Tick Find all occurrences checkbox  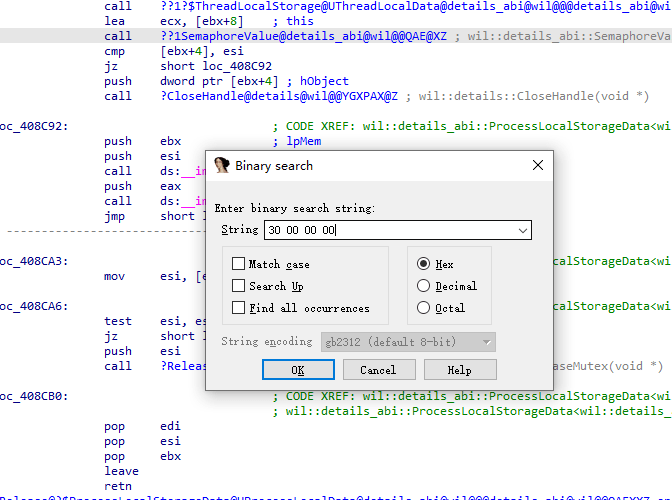(238, 308)
